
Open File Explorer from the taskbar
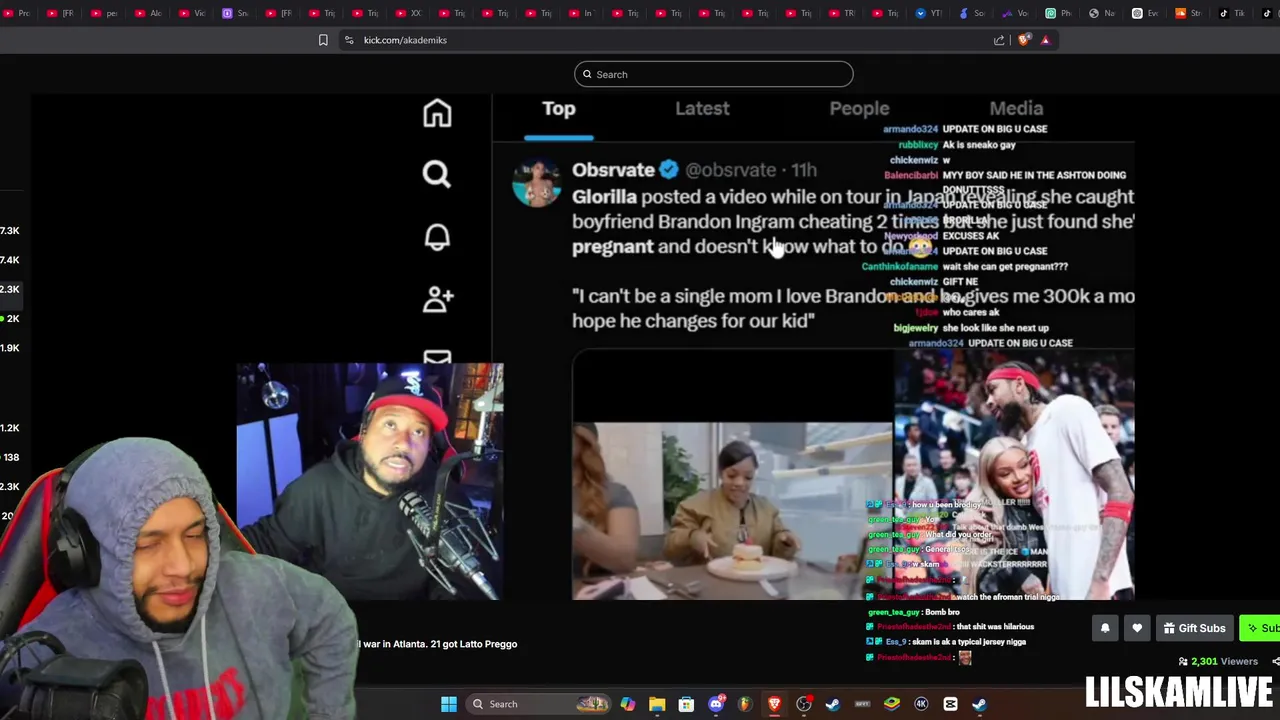pos(657,704)
